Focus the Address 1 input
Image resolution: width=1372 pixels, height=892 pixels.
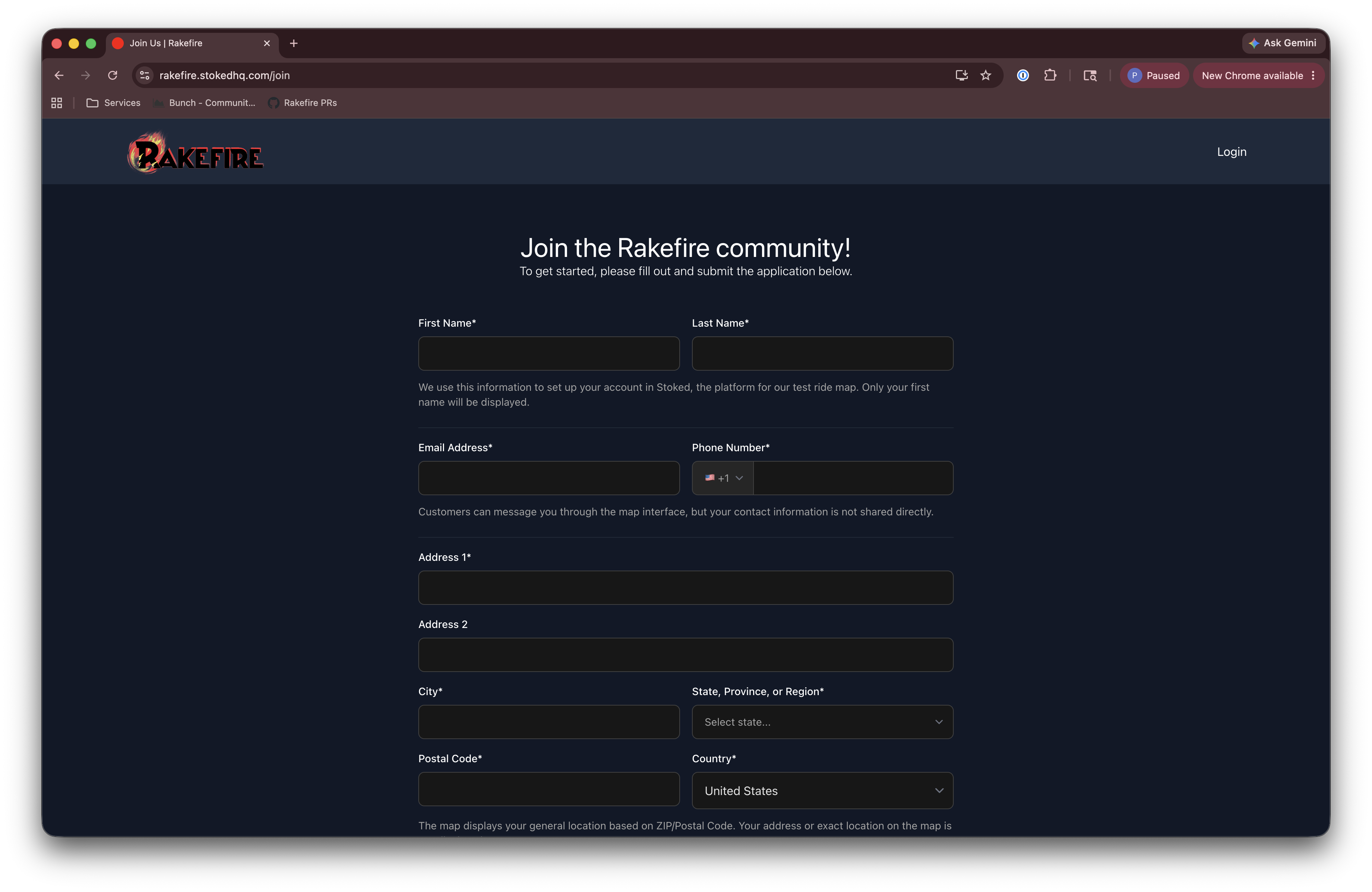[685, 588]
